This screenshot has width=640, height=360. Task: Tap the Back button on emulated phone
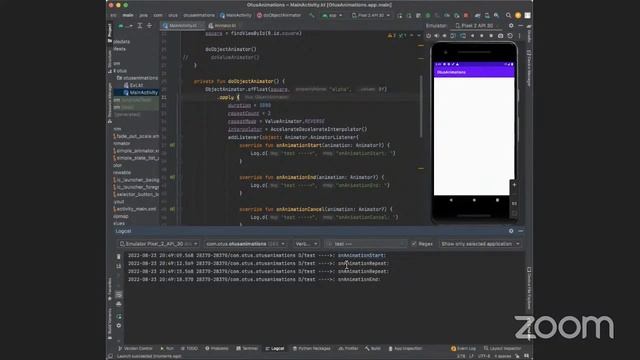click(451, 200)
